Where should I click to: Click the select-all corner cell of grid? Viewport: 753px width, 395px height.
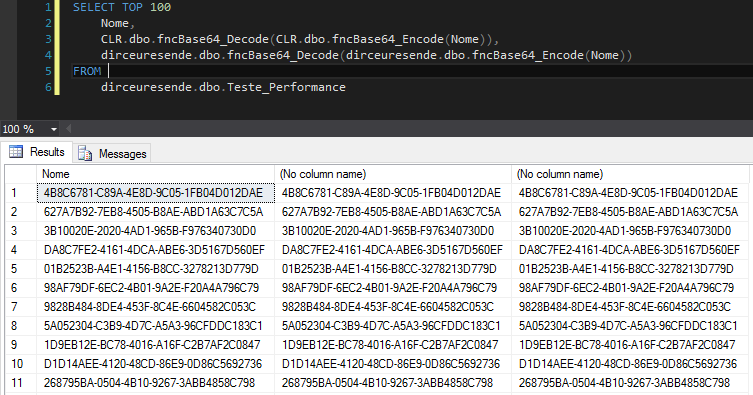(21, 174)
